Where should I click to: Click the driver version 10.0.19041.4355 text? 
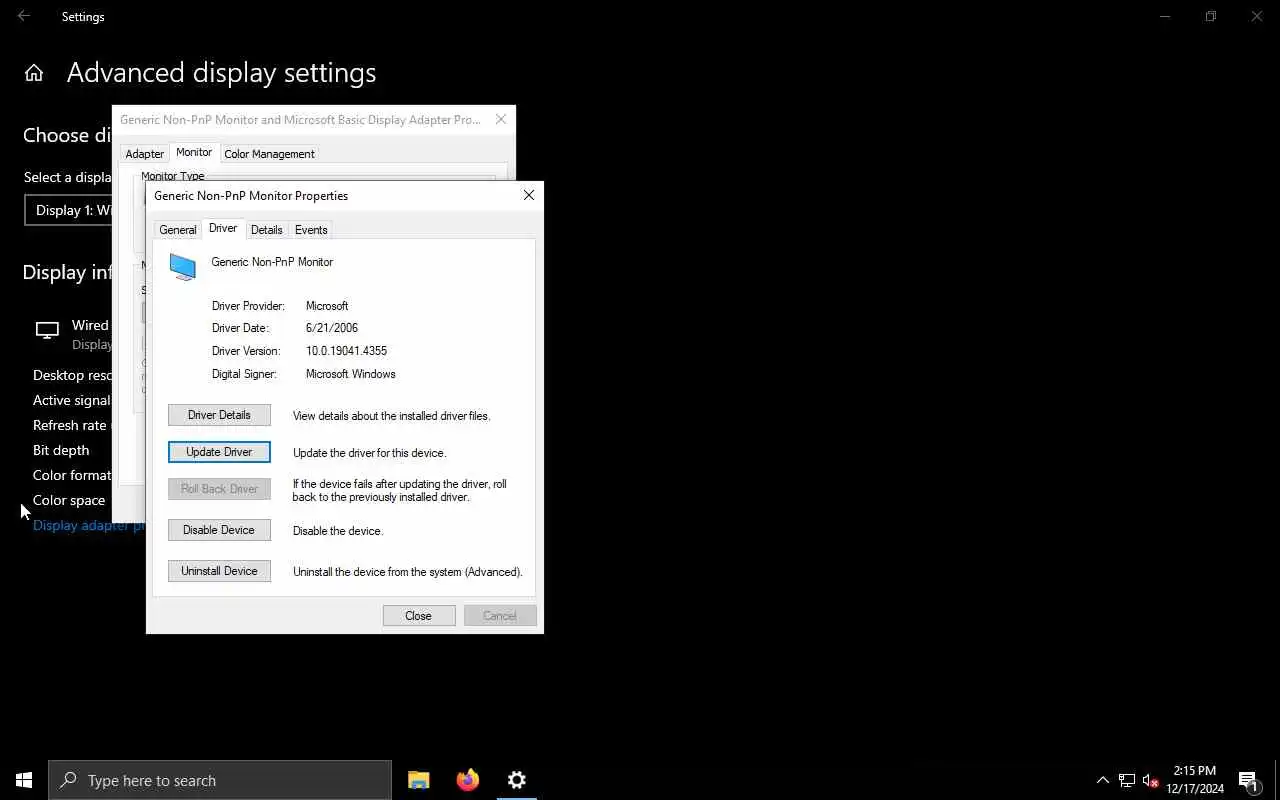(346, 351)
